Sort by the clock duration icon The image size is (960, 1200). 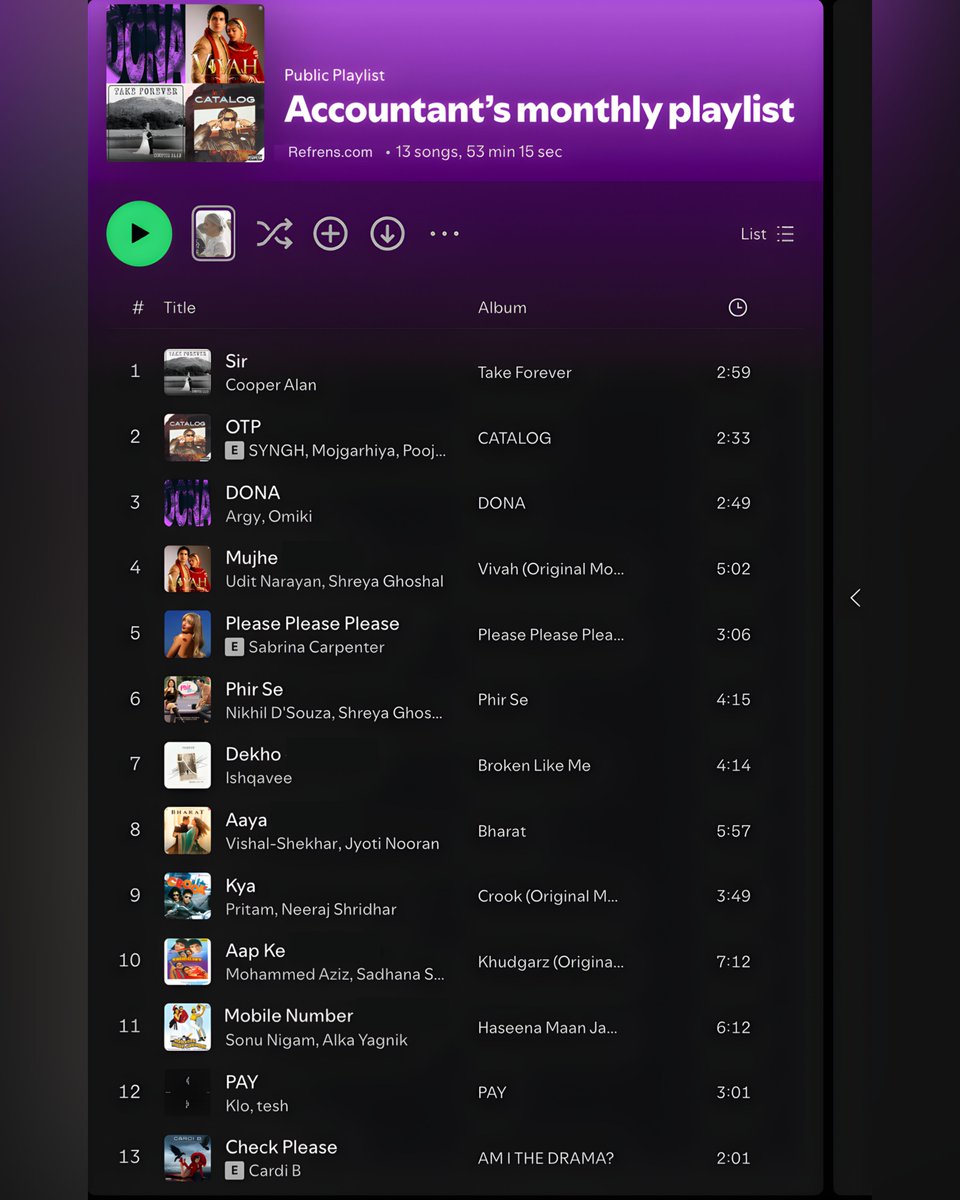[x=737, y=308]
